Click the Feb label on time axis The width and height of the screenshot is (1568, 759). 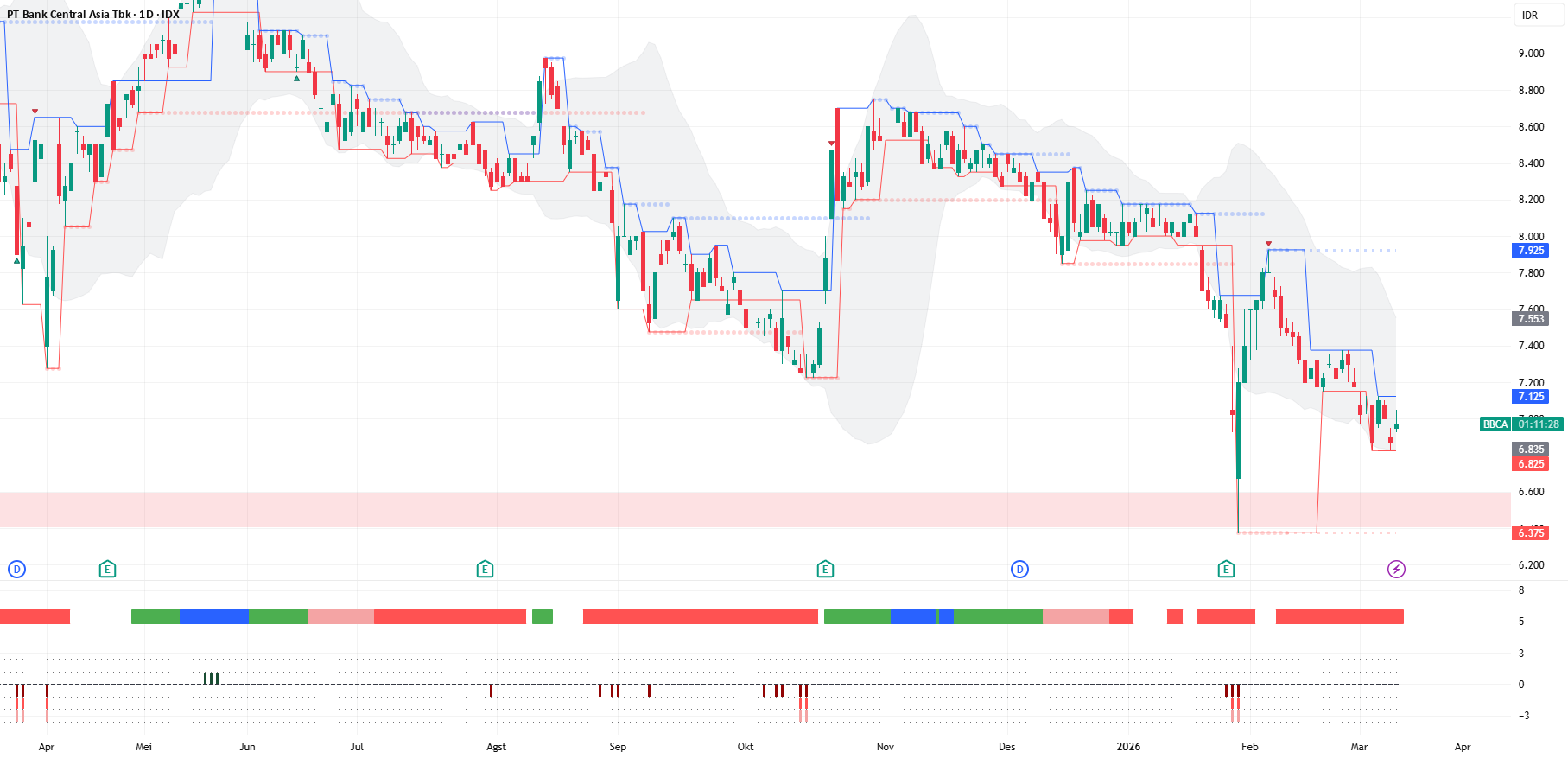point(1250,747)
